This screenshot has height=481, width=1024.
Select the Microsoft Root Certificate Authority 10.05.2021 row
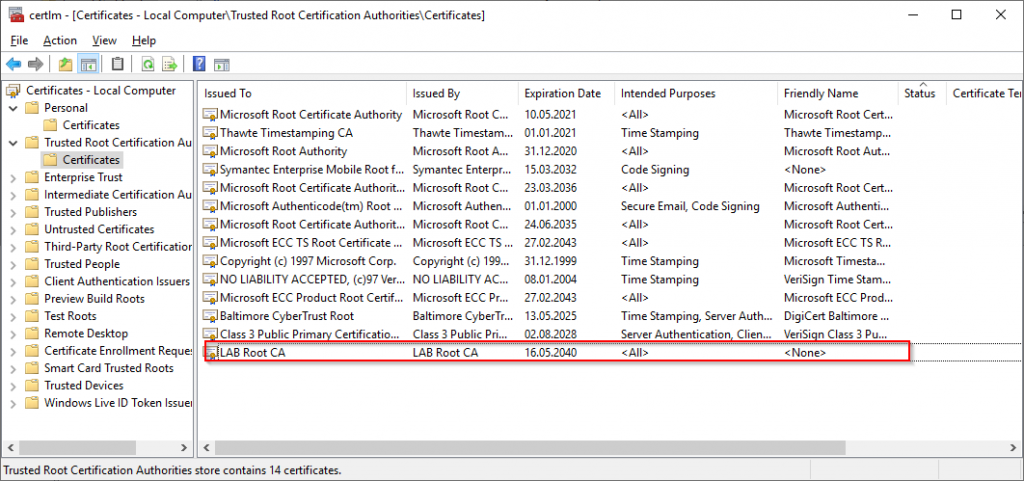click(549, 115)
